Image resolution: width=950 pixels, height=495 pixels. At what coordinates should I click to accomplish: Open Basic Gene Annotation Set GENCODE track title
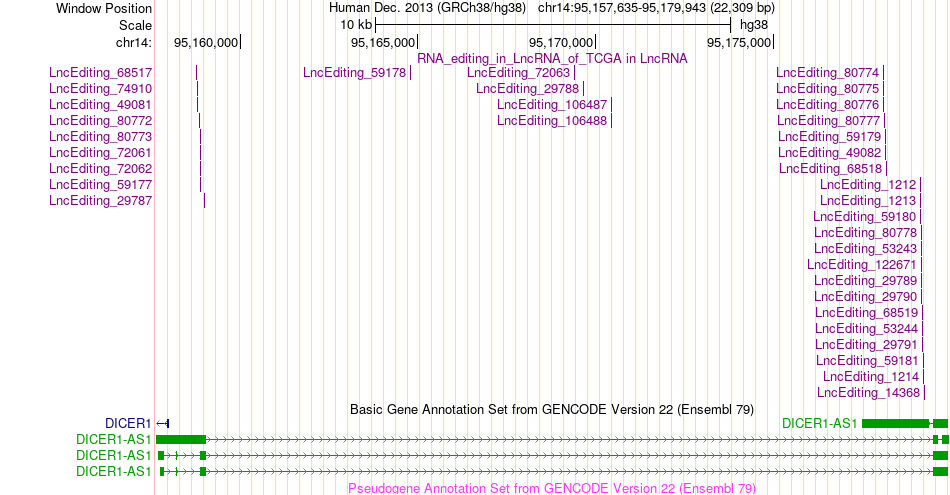(552, 410)
